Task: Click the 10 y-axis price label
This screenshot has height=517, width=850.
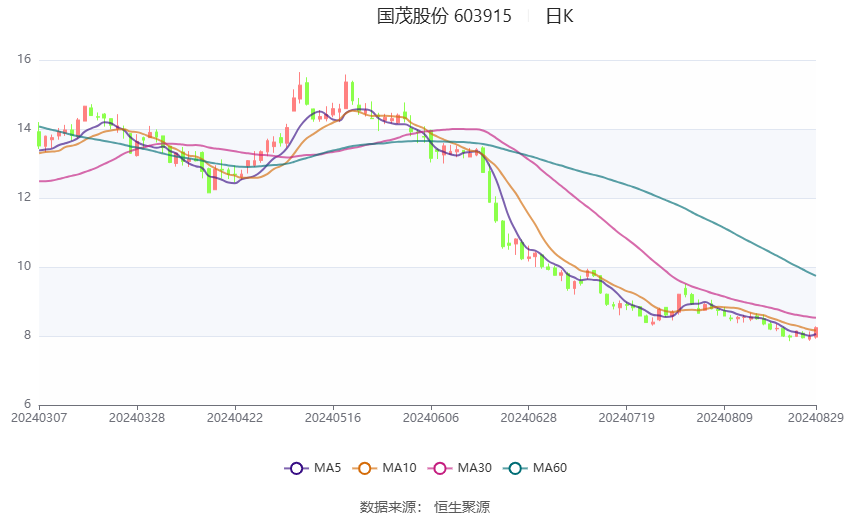Action: [24, 266]
